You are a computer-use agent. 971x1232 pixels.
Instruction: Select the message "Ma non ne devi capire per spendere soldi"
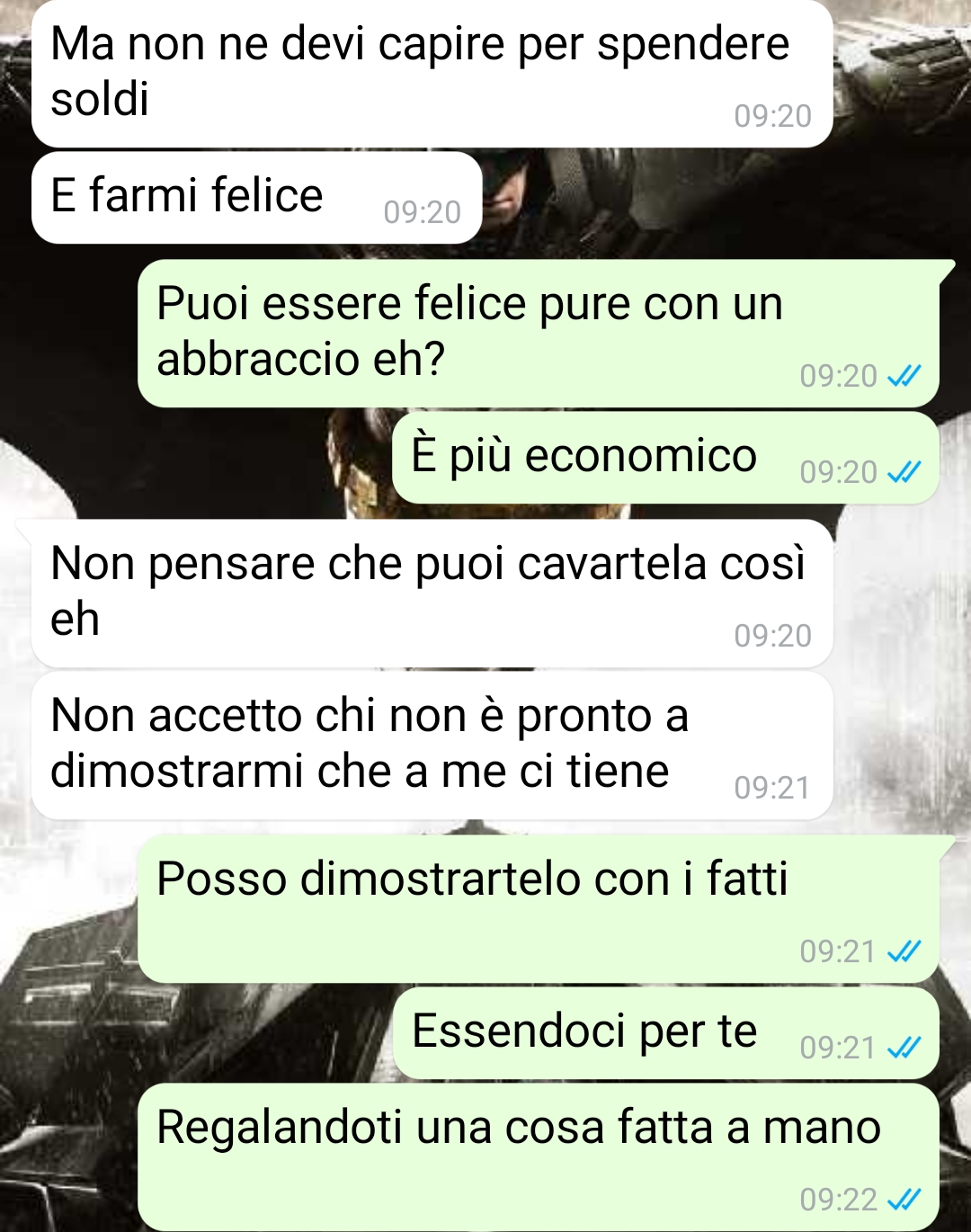[432, 73]
